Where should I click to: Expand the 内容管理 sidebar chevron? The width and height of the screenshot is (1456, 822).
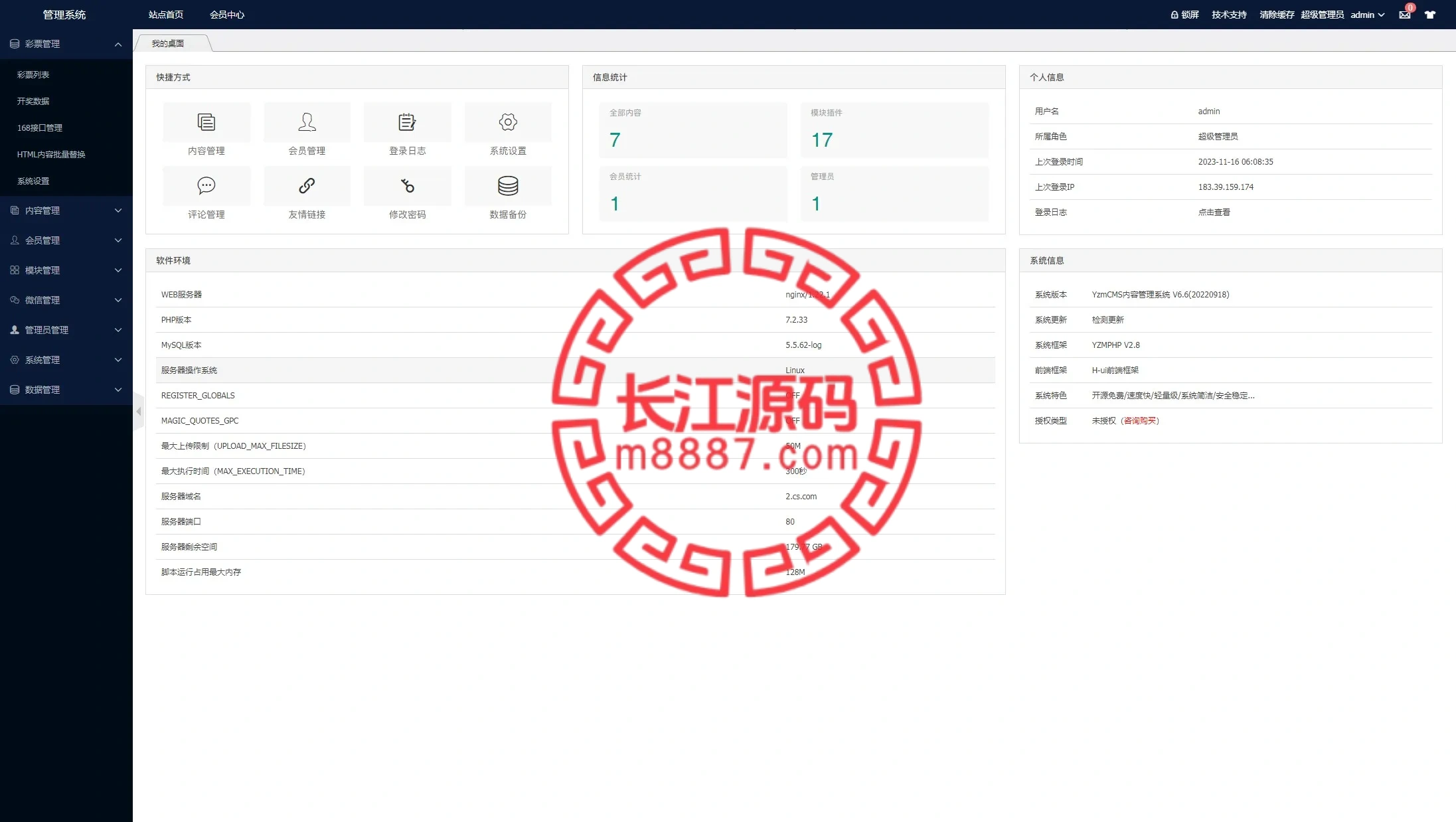(118, 210)
